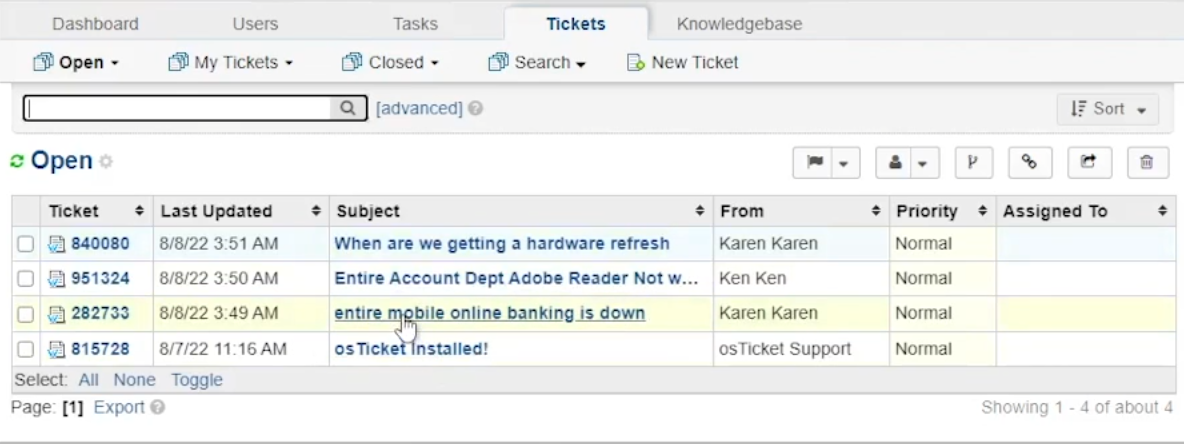Click the link tickets chain icon

click(1029, 162)
